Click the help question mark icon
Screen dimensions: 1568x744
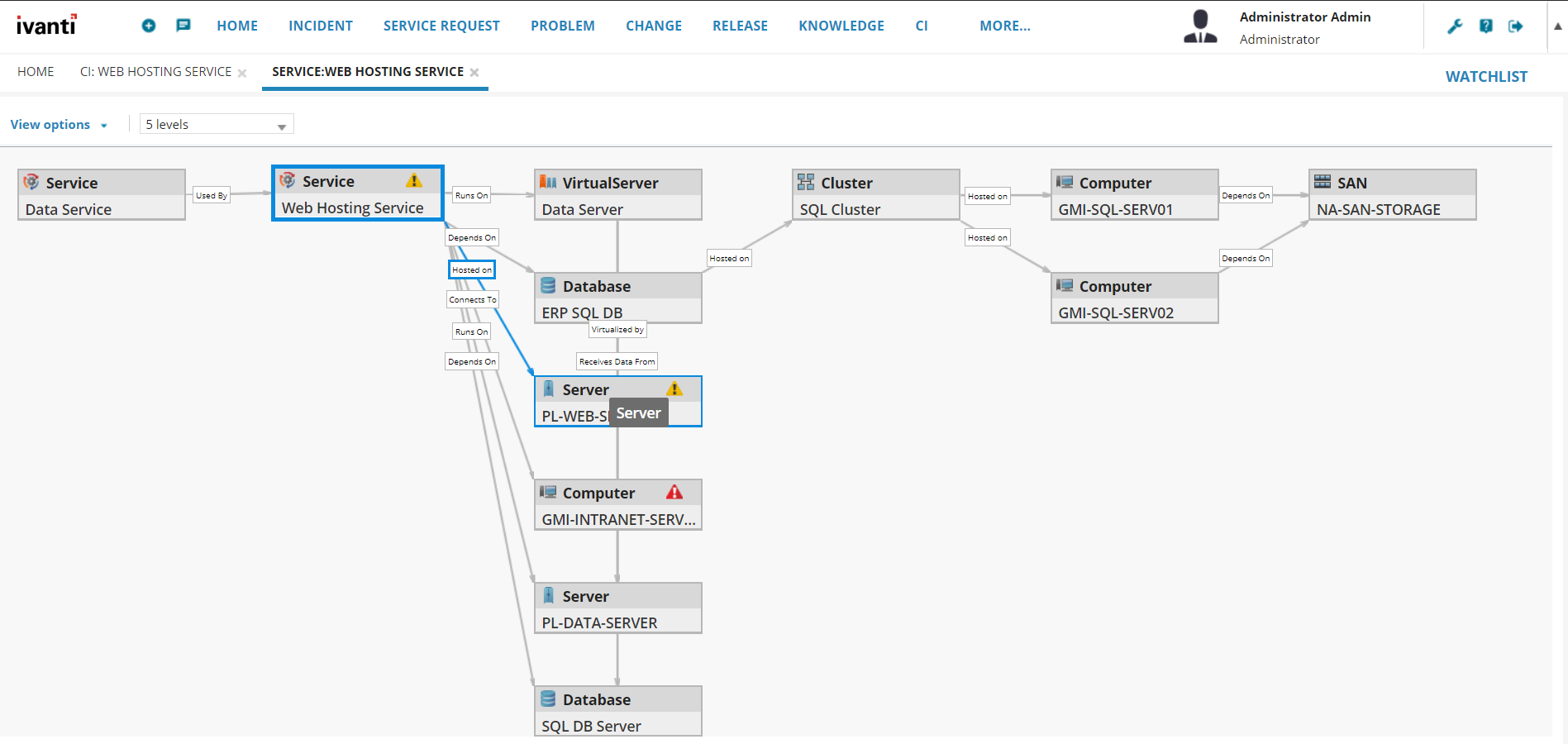1486,26
